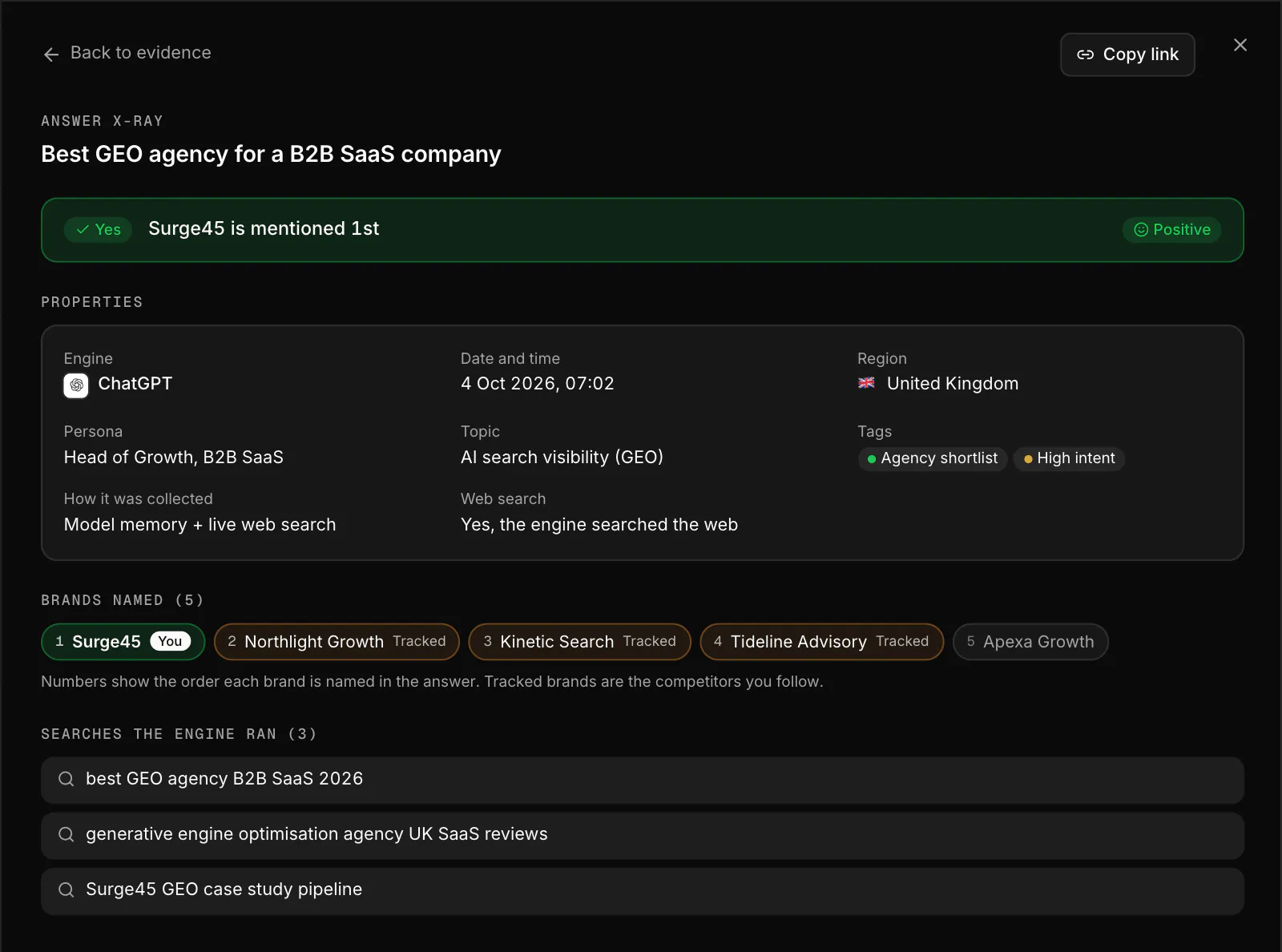This screenshot has width=1282, height=952.
Task: Click the chain icon in Copy link button
Action: 1085,54
